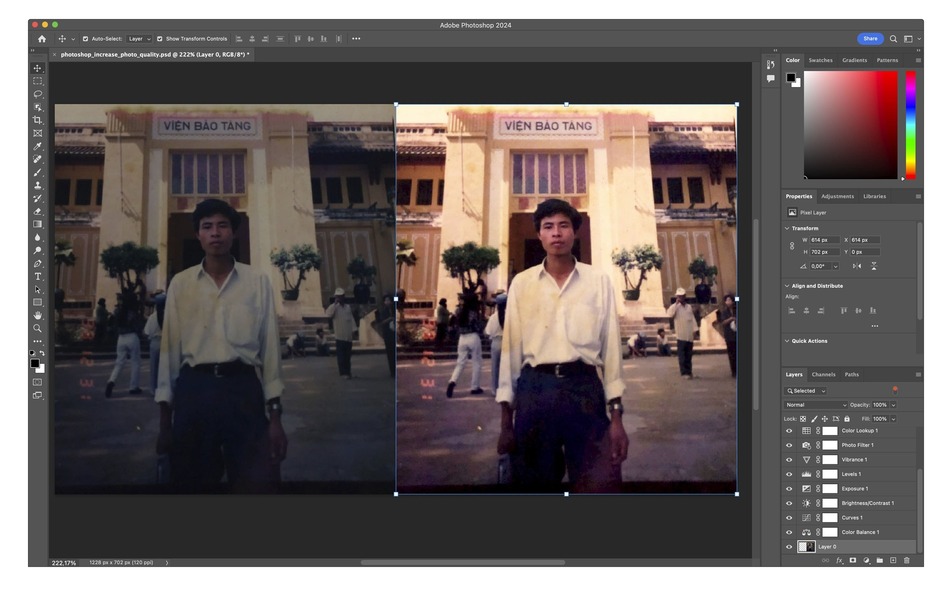This screenshot has height=604, width=952.
Task: Select the Spot Healing Brush tool
Action: click(38, 159)
